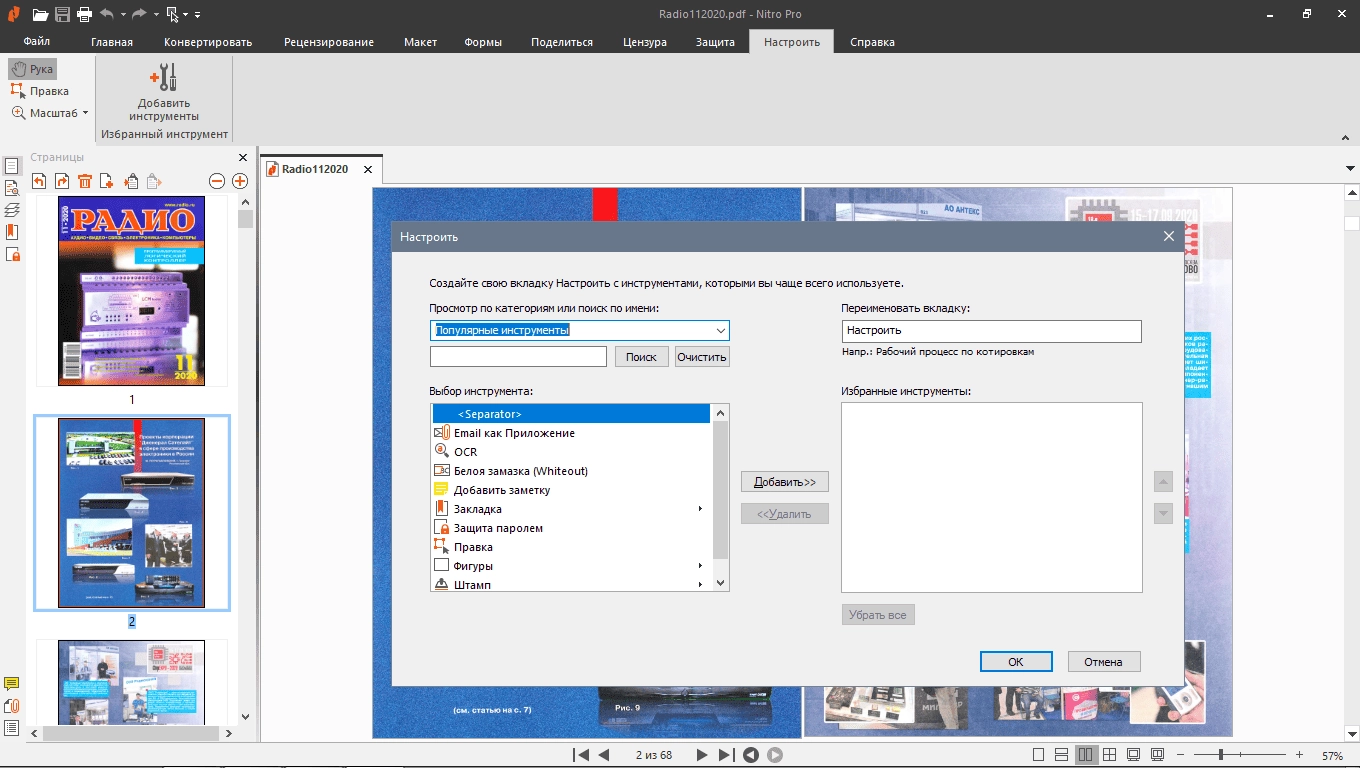Confirm the dialog with OK
Image resolution: width=1360 pixels, height=768 pixels.
pos(1016,661)
